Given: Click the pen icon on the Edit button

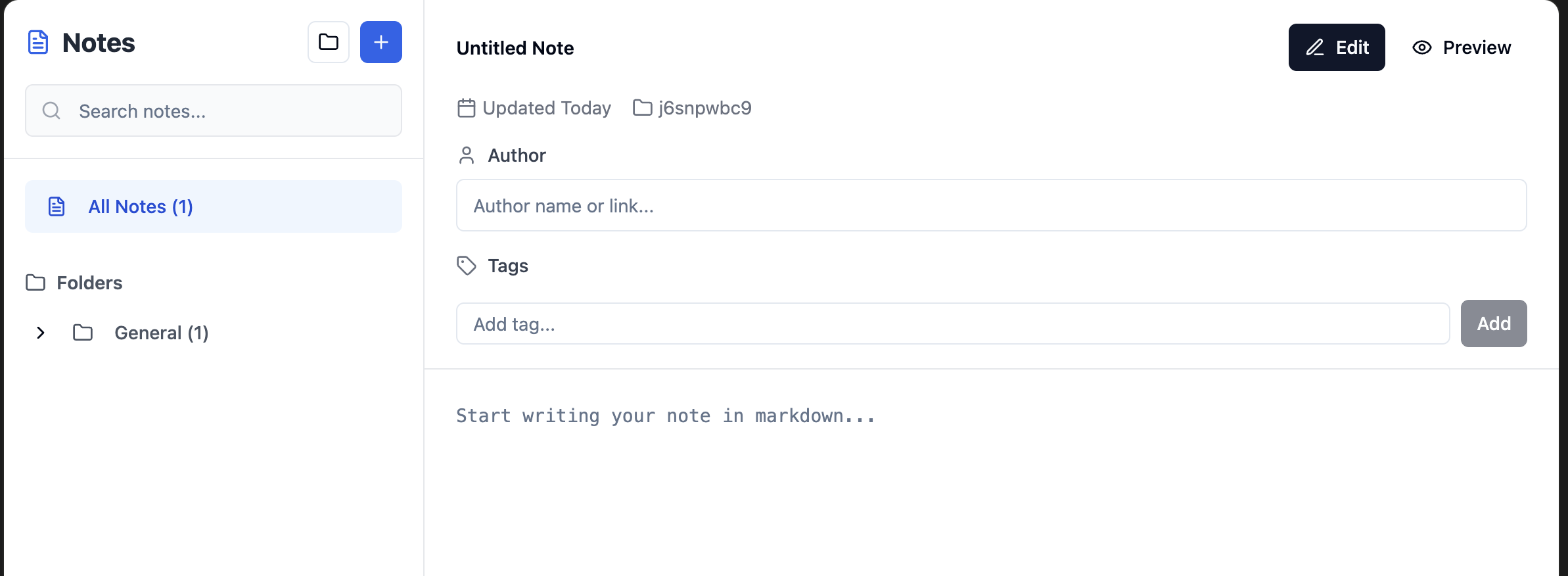Looking at the screenshot, I should tap(1316, 47).
